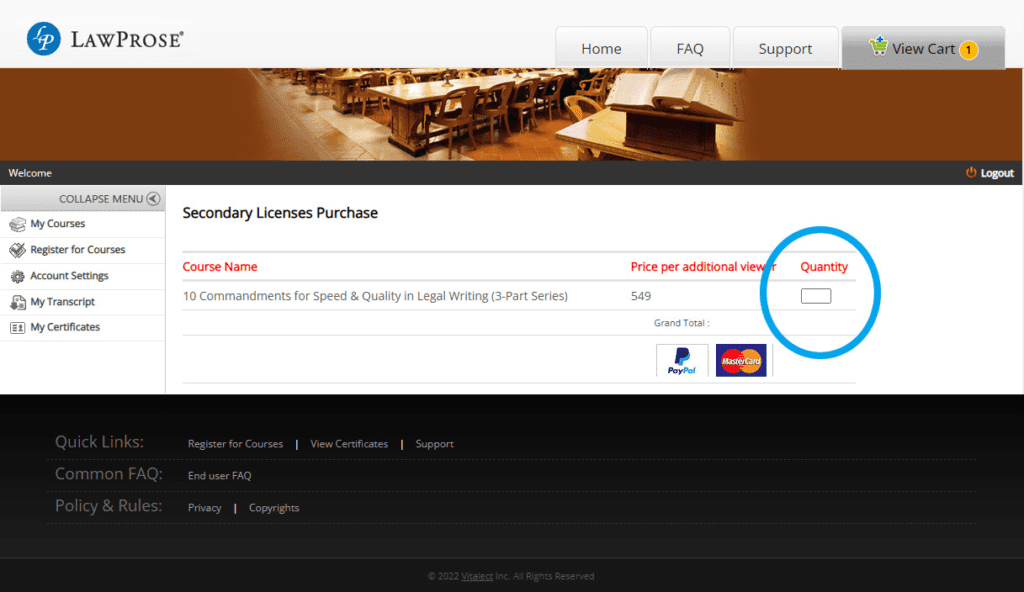Click the Logout link
The image size is (1024, 592).
[x=997, y=173]
